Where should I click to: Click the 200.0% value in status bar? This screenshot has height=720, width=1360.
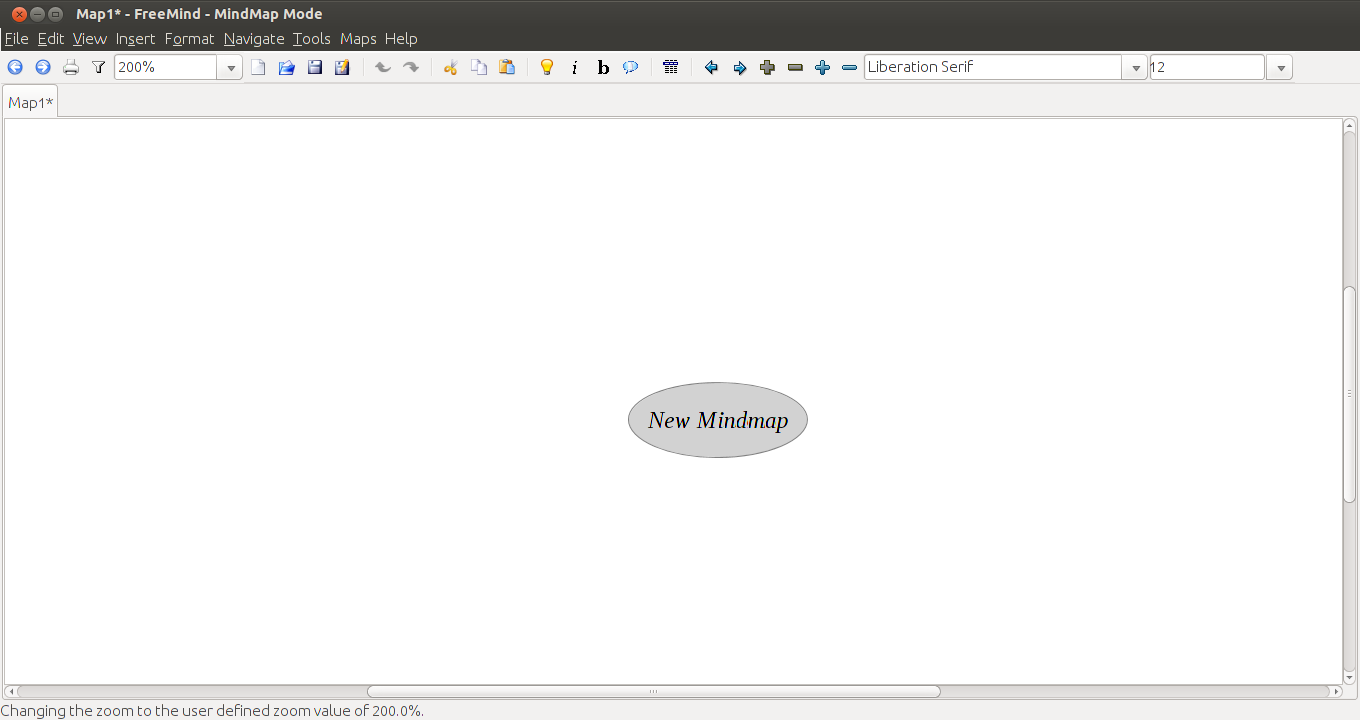(x=395, y=711)
